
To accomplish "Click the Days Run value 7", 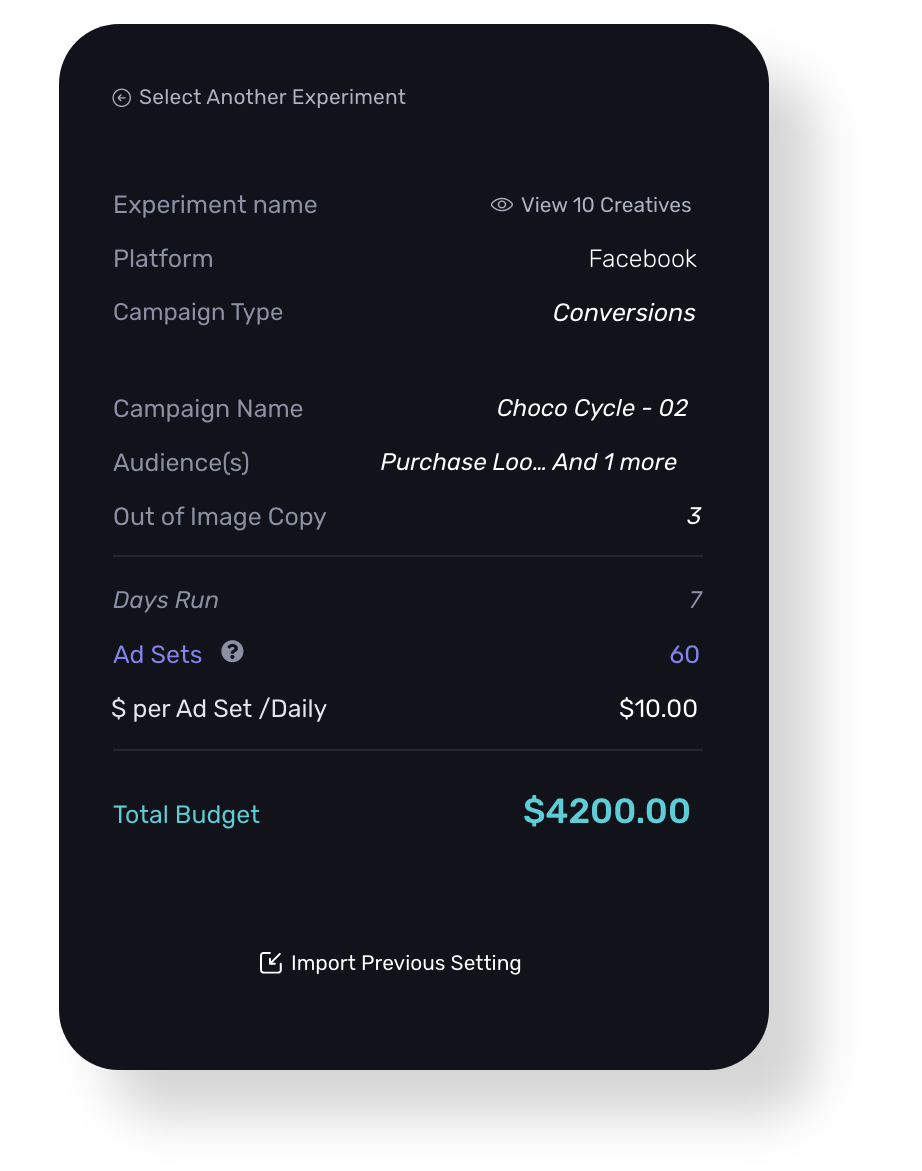I will pos(695,600).
